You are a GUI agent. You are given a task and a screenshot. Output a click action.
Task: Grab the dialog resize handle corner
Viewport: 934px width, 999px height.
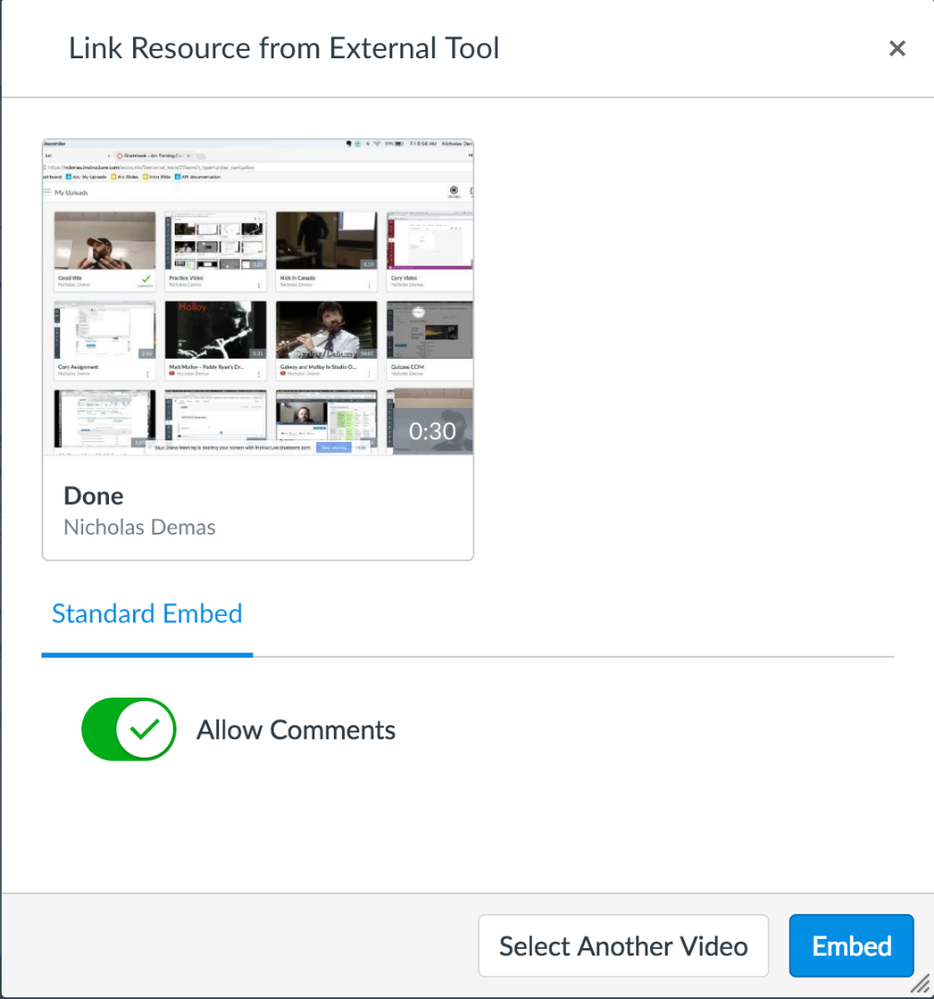click(920, 985)
